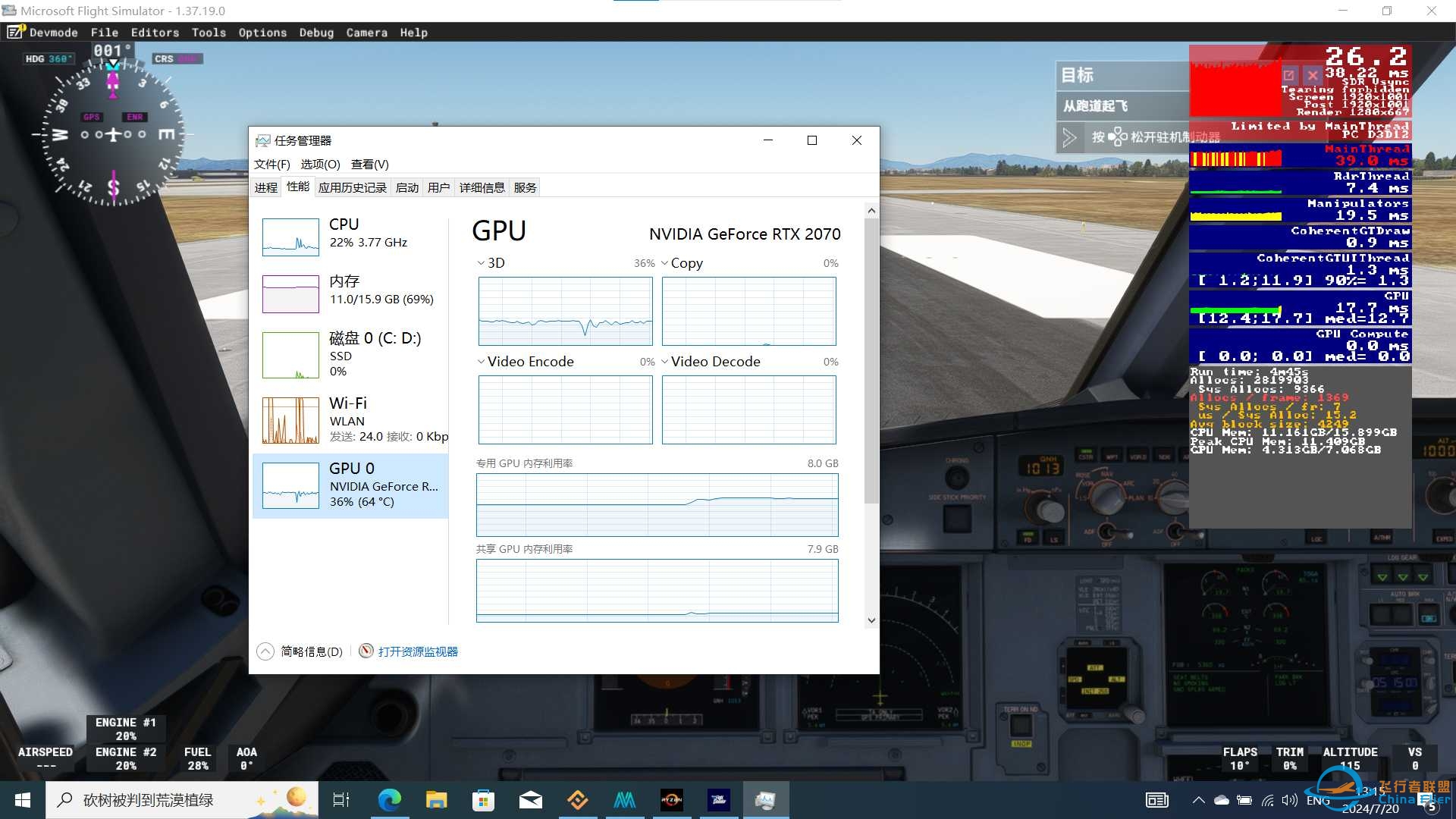
Task: Select the 内存 memory entry in sidebar
Action: [x=350, y=293]
